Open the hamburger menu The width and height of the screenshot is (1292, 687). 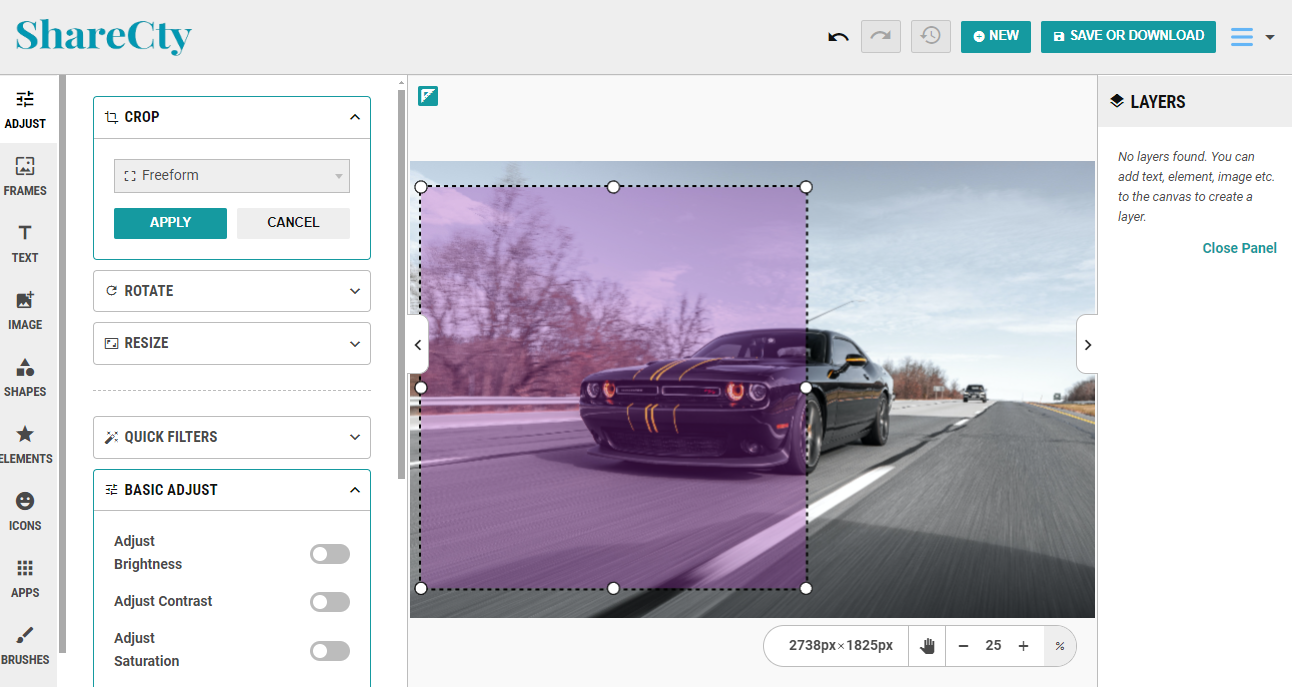click(1240, 36)
